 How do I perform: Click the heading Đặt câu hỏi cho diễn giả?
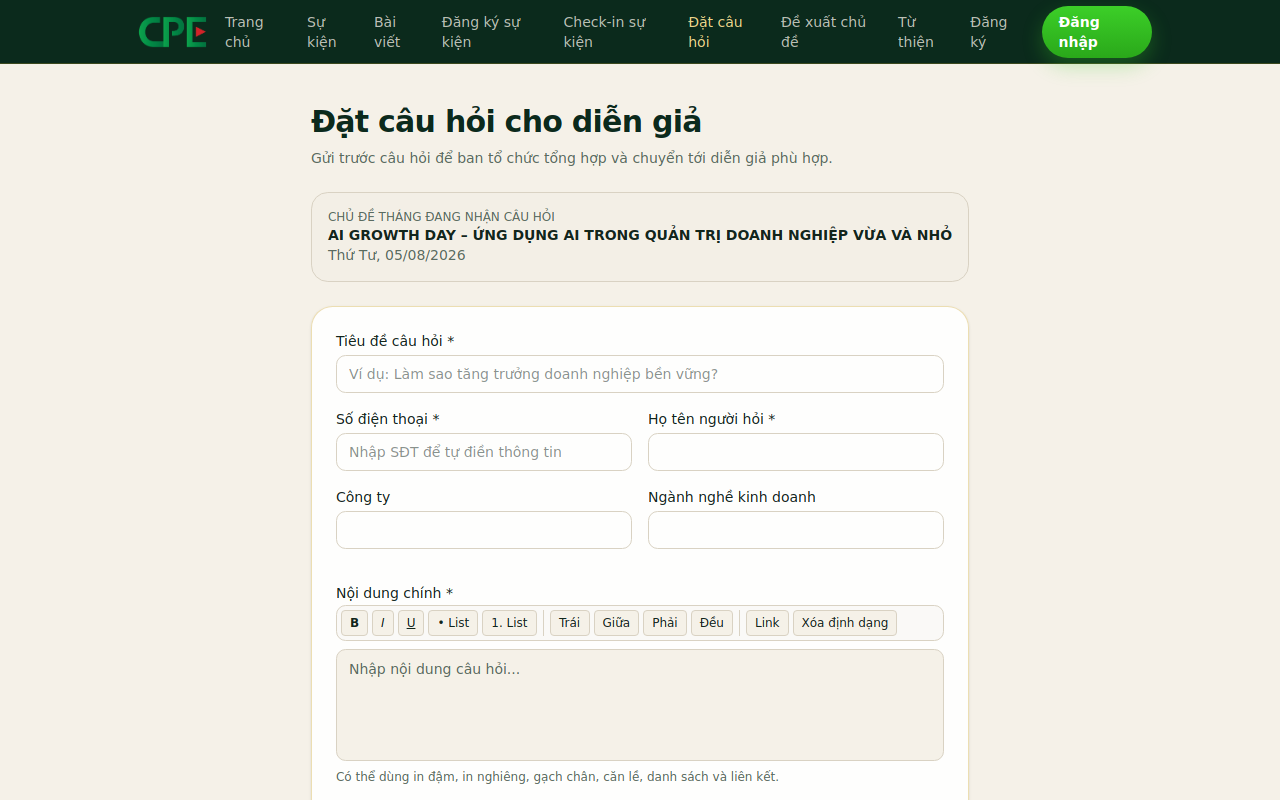506,121
